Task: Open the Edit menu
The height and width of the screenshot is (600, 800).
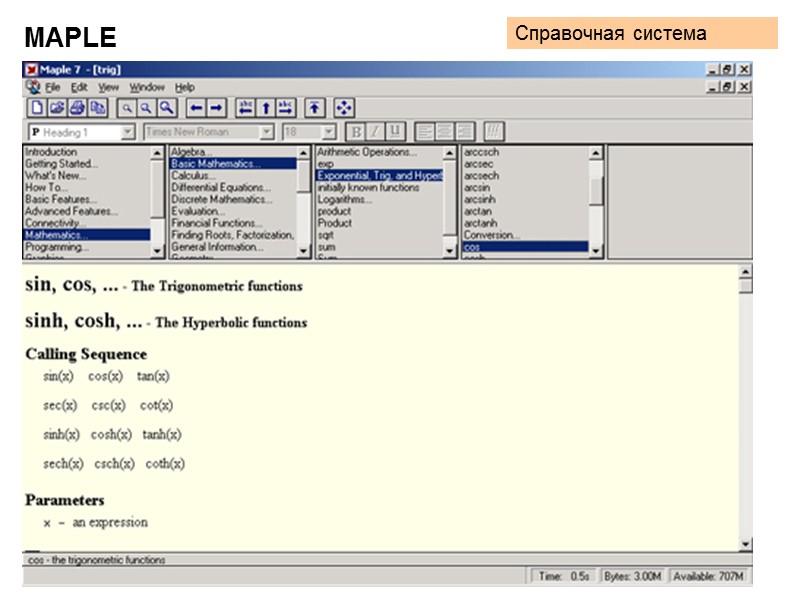Action: (79, 88)
